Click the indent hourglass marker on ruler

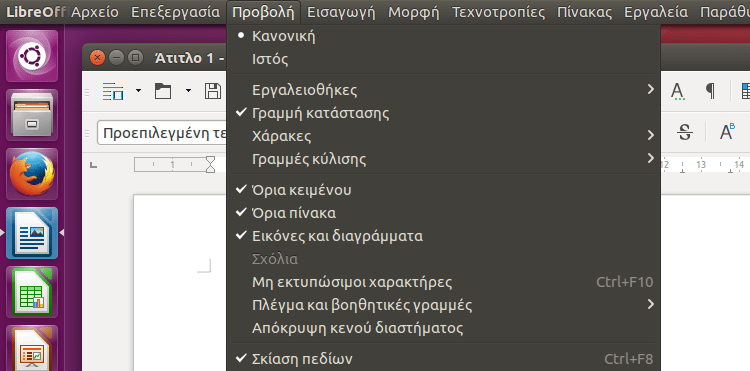pyautogui.click(x=210, y=165)
